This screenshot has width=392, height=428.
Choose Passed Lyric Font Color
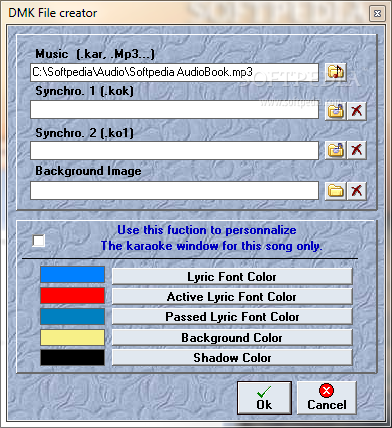click(x=232, y=317)
